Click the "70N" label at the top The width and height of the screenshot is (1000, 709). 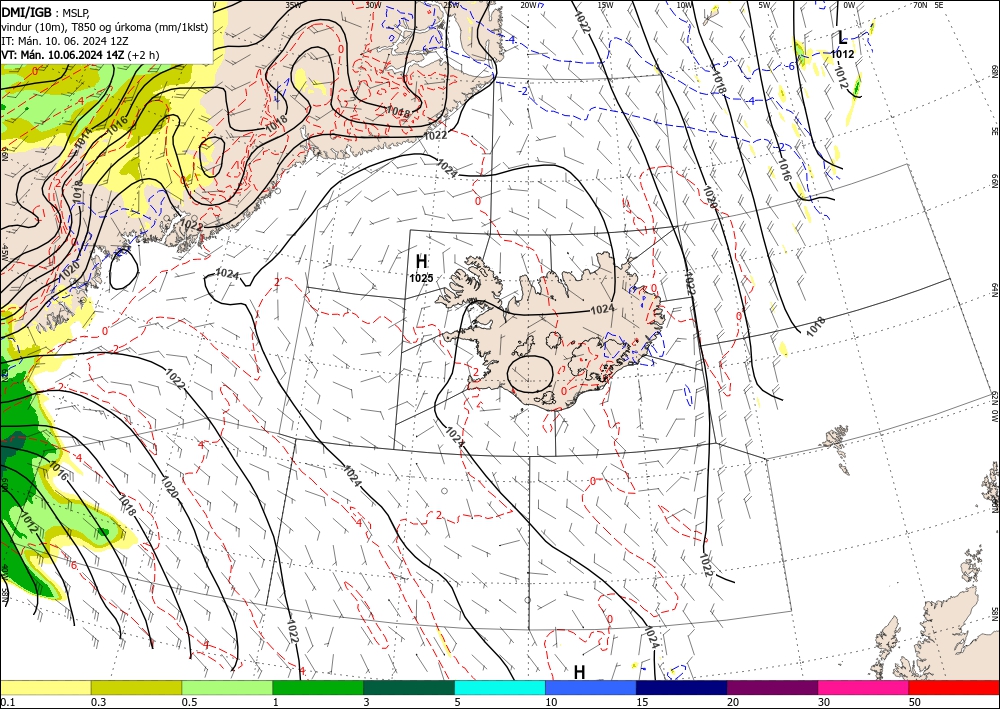(920, 5)
